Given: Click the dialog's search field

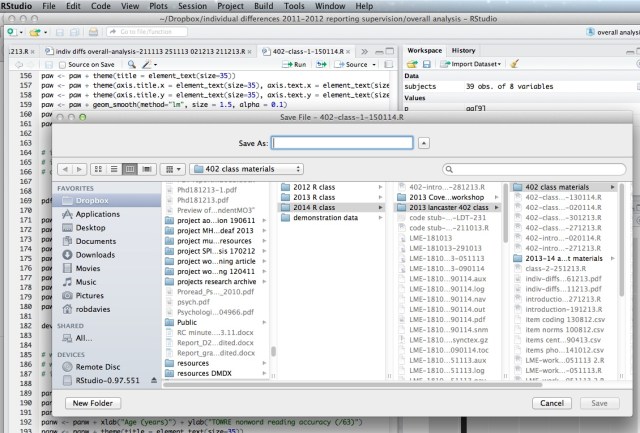Looking at the screenshot, I should pos(534,169).
